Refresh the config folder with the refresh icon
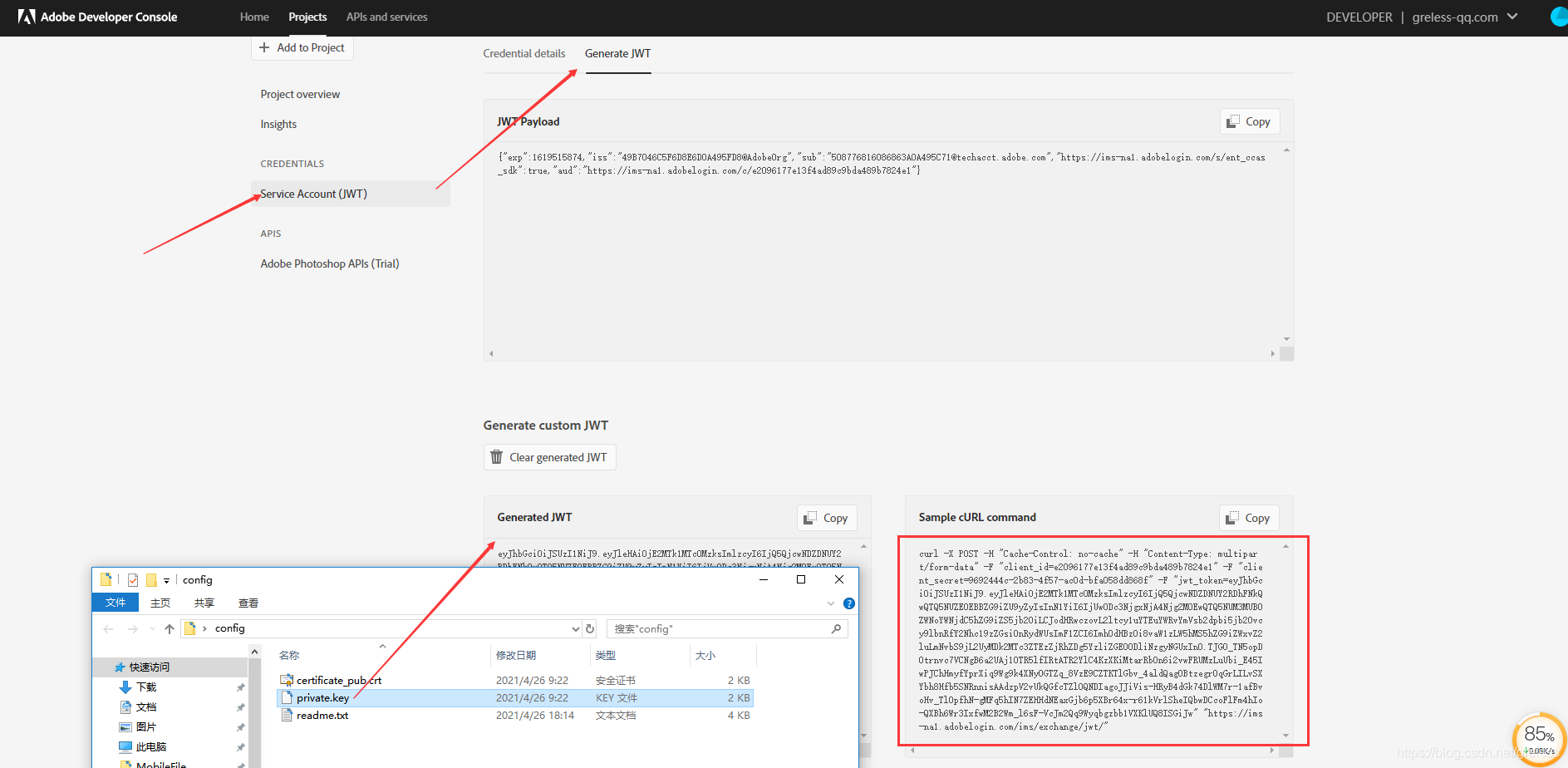Image resolution: width=1568 pixels, height=768 pixels. [x=590, y=628]
